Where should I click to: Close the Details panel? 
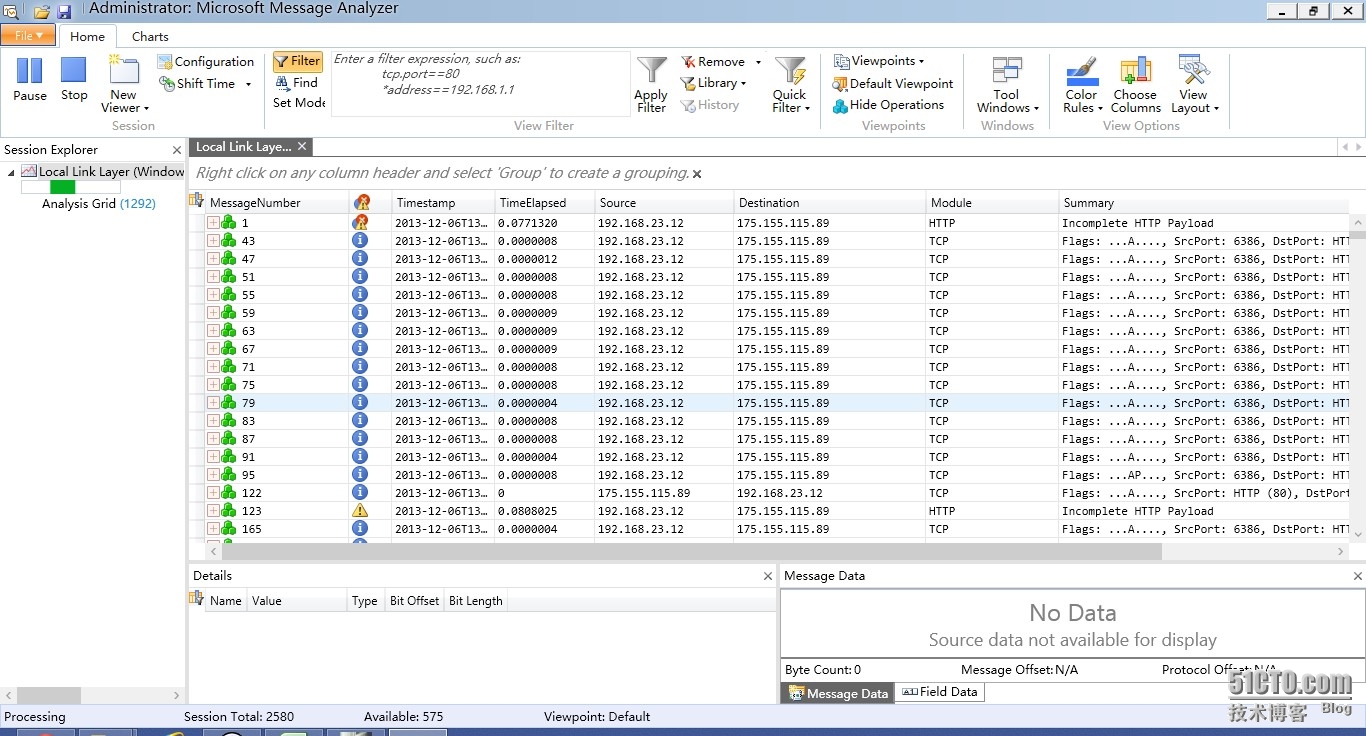[768, 576]
